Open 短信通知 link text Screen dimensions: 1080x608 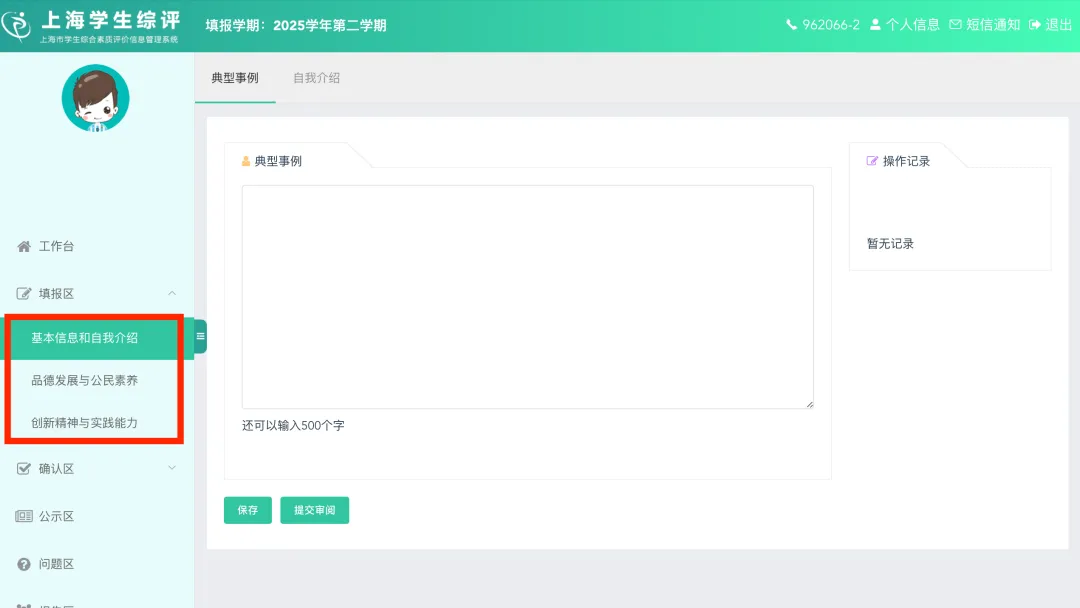click(993, 25)
